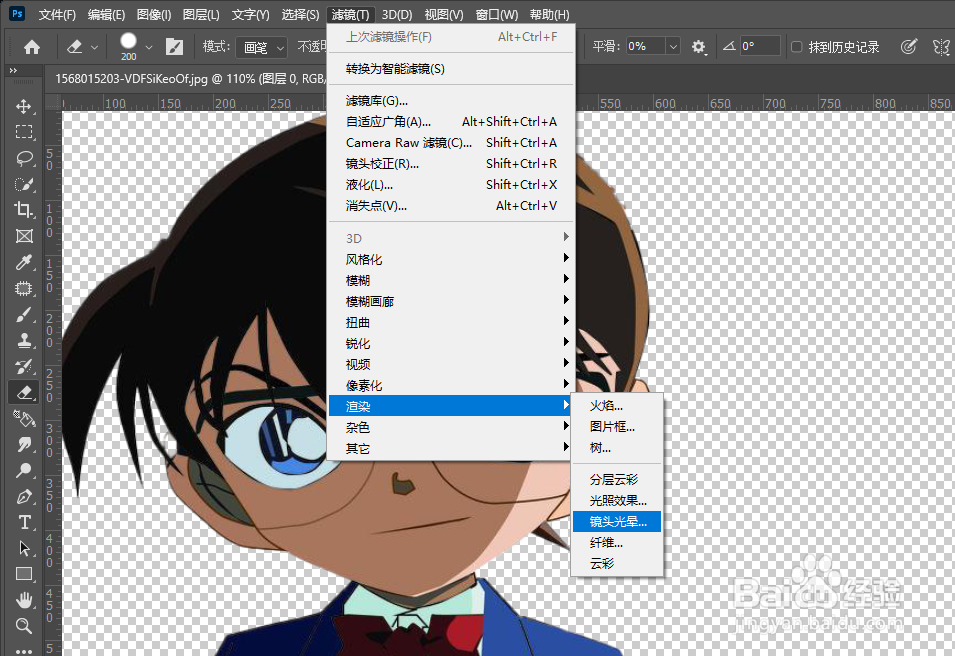Viewport: 955px width, 656px height.
Task: Select the Quick Selection tool
Action: [24, 184]
